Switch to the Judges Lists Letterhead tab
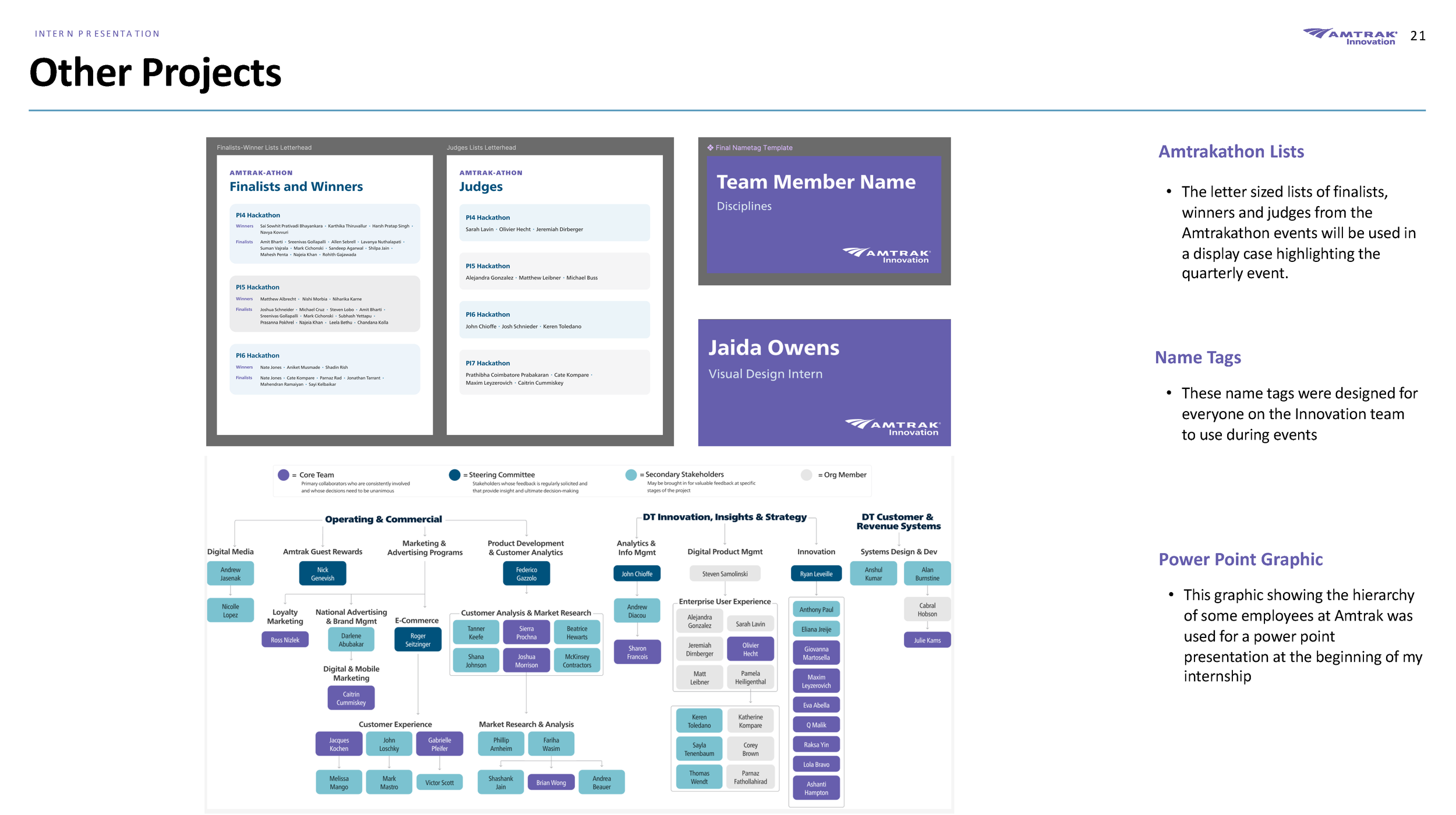This screenshot has width=1456, height=815. coord(482,147)
